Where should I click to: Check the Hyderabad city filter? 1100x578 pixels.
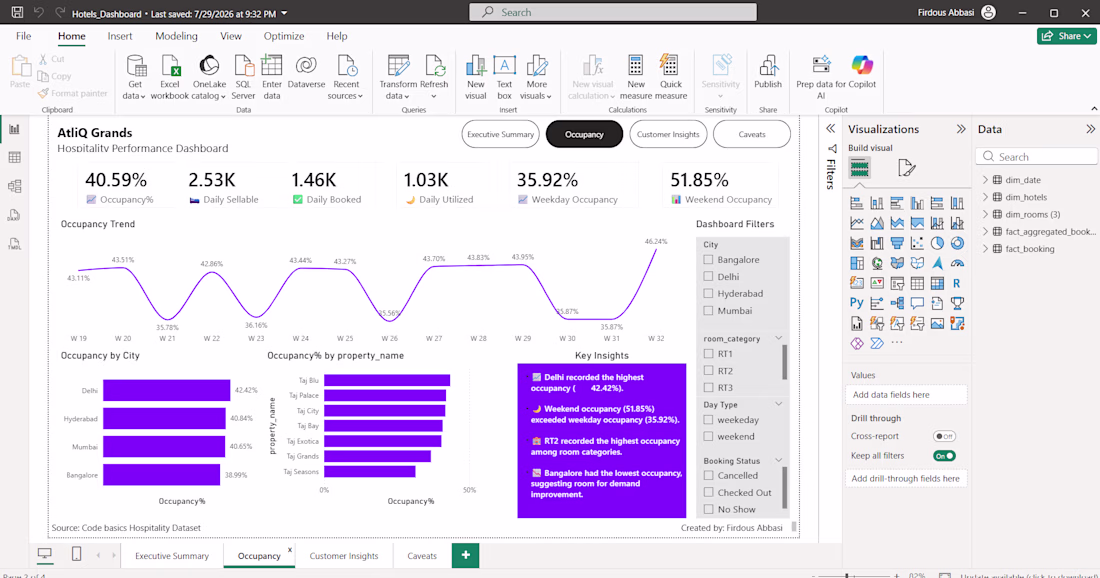coord(708,293)
